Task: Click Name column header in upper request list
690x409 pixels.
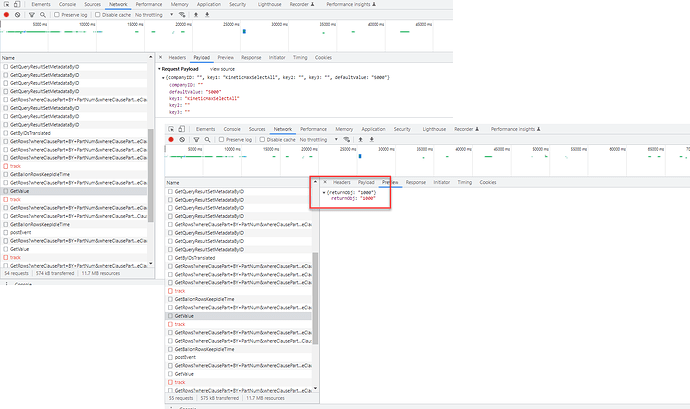Action: coord(74,58)
